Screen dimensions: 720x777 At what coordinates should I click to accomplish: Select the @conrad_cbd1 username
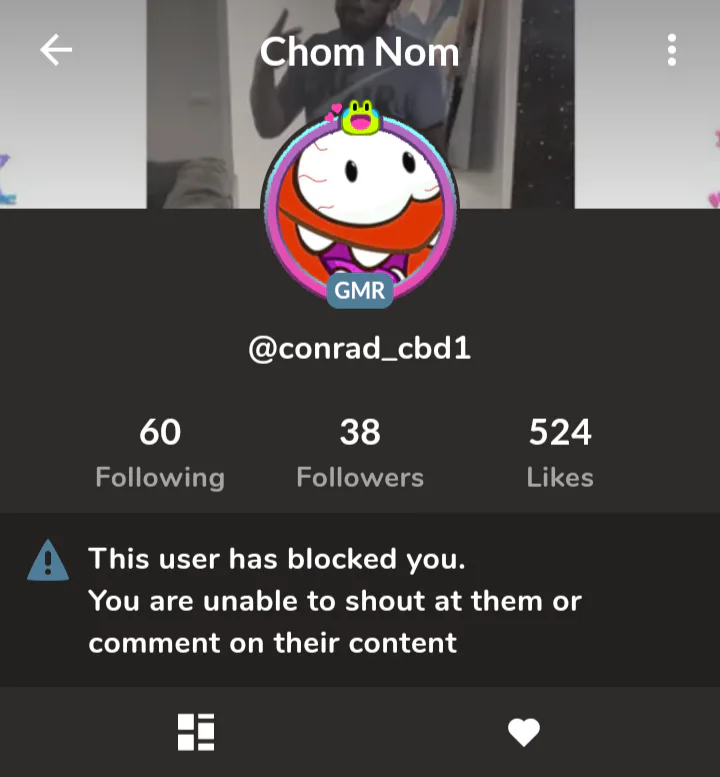tap(360, 348)
